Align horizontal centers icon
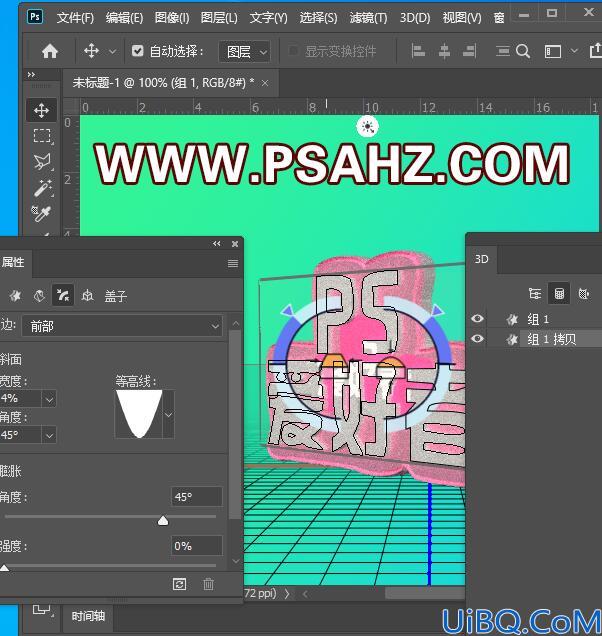This screenshot has height=636, width=602. point(444,52)
